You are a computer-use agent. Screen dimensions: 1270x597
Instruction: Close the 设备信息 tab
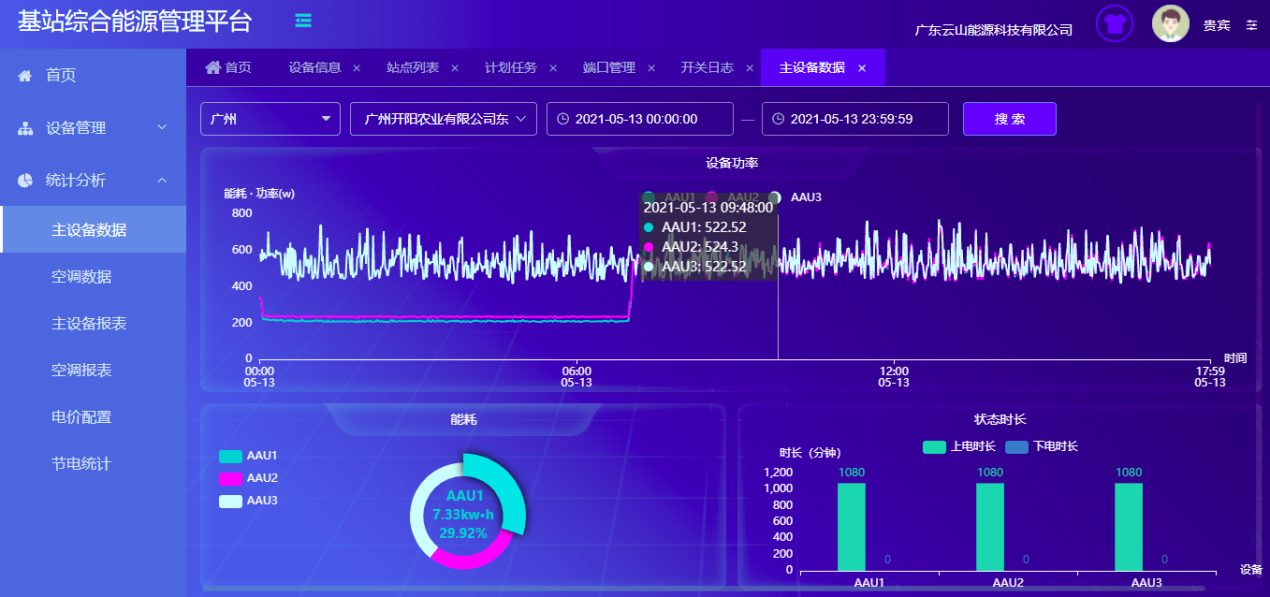pyautogui.click(x=356, y=68)
